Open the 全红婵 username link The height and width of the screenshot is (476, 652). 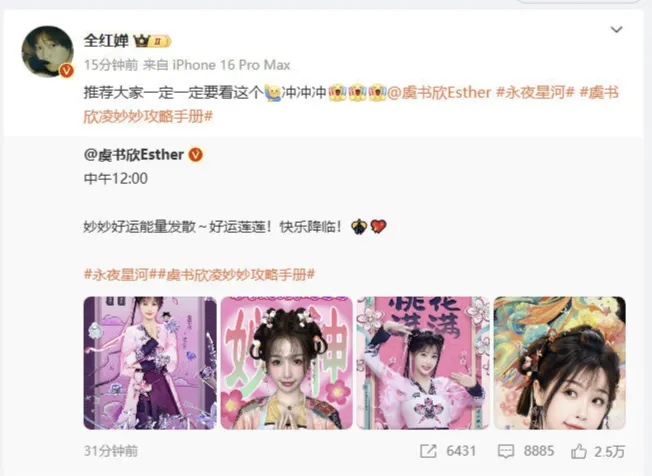pos(106,41)
